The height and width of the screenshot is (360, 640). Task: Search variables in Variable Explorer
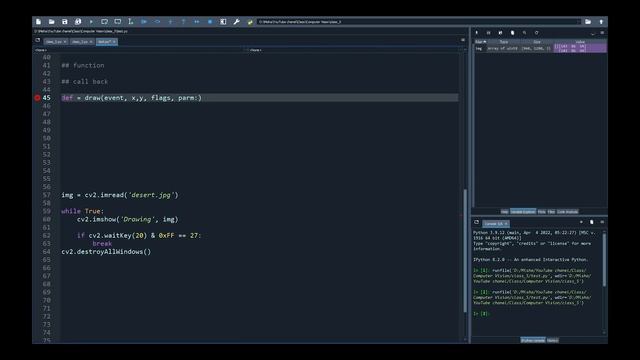(x=524, y=33)
